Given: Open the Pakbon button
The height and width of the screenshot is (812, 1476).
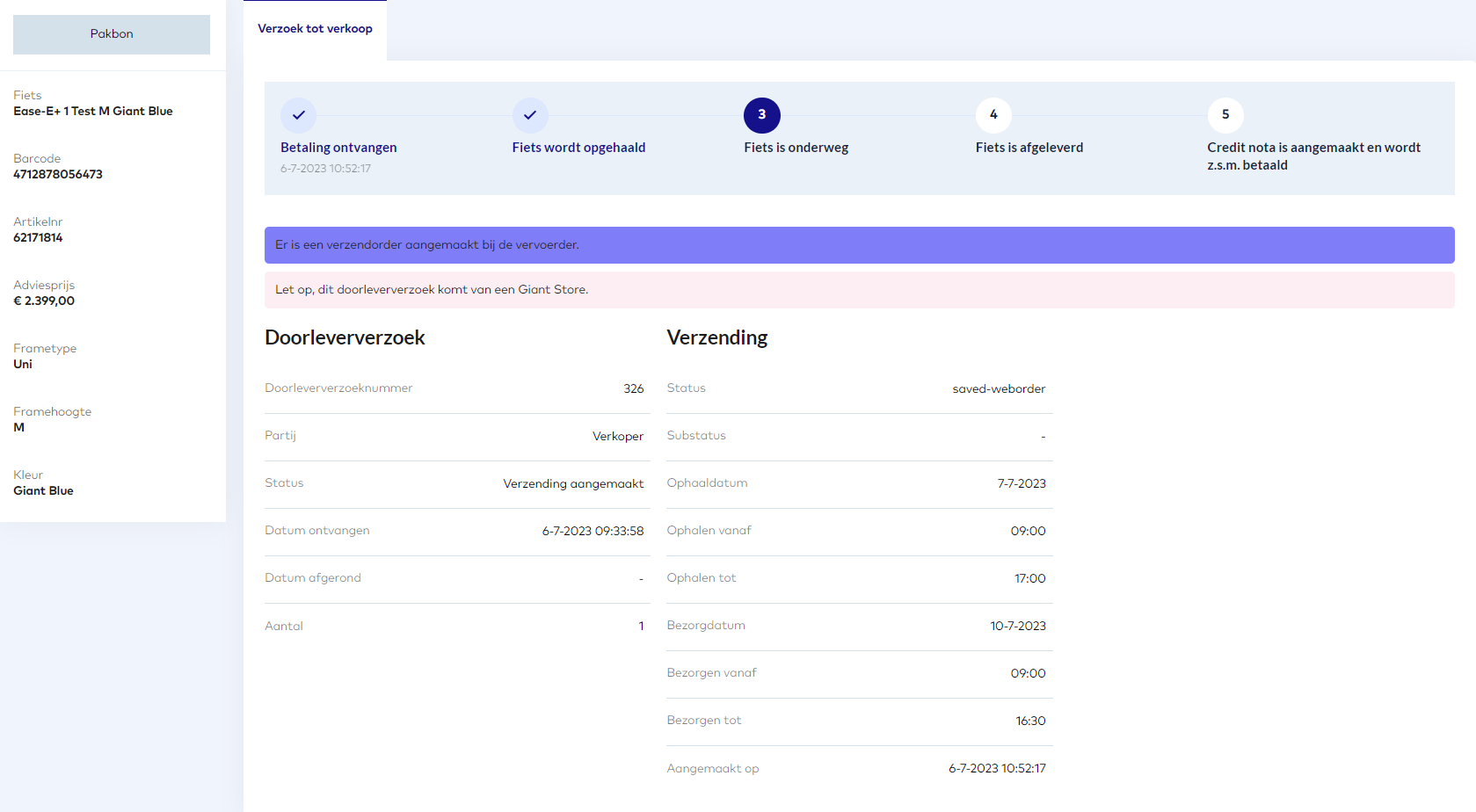Looking at the screenshot, I should [112, 34].
